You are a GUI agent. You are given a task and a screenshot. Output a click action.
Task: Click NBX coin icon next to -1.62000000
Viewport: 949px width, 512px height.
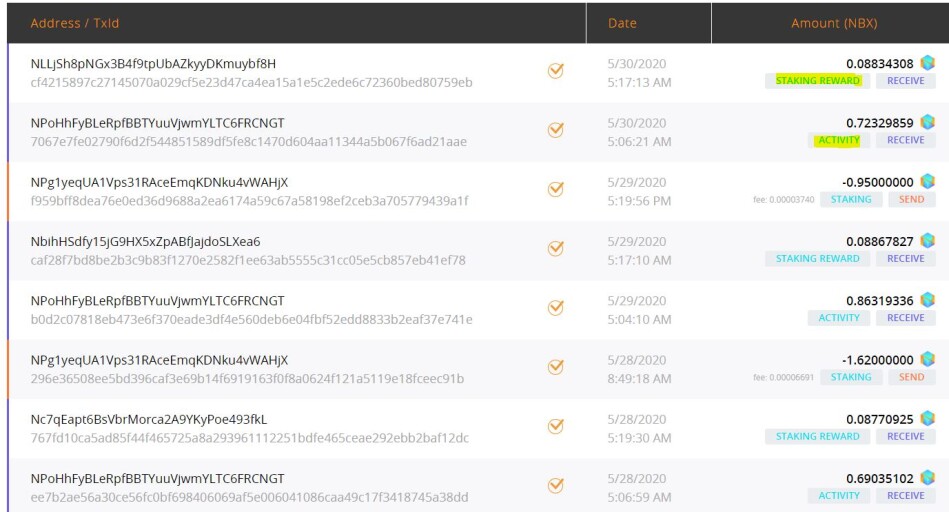click(927, 359)
